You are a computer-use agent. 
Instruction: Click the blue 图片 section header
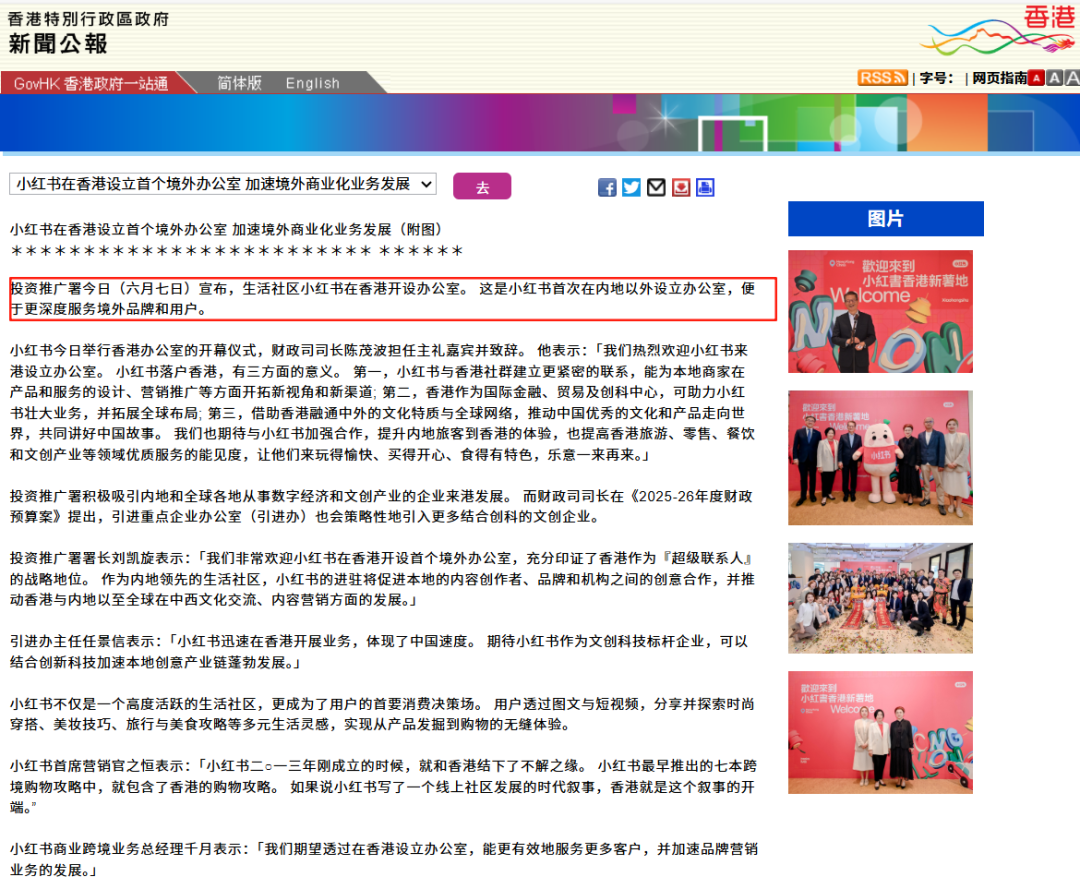(x=886, y=219)
